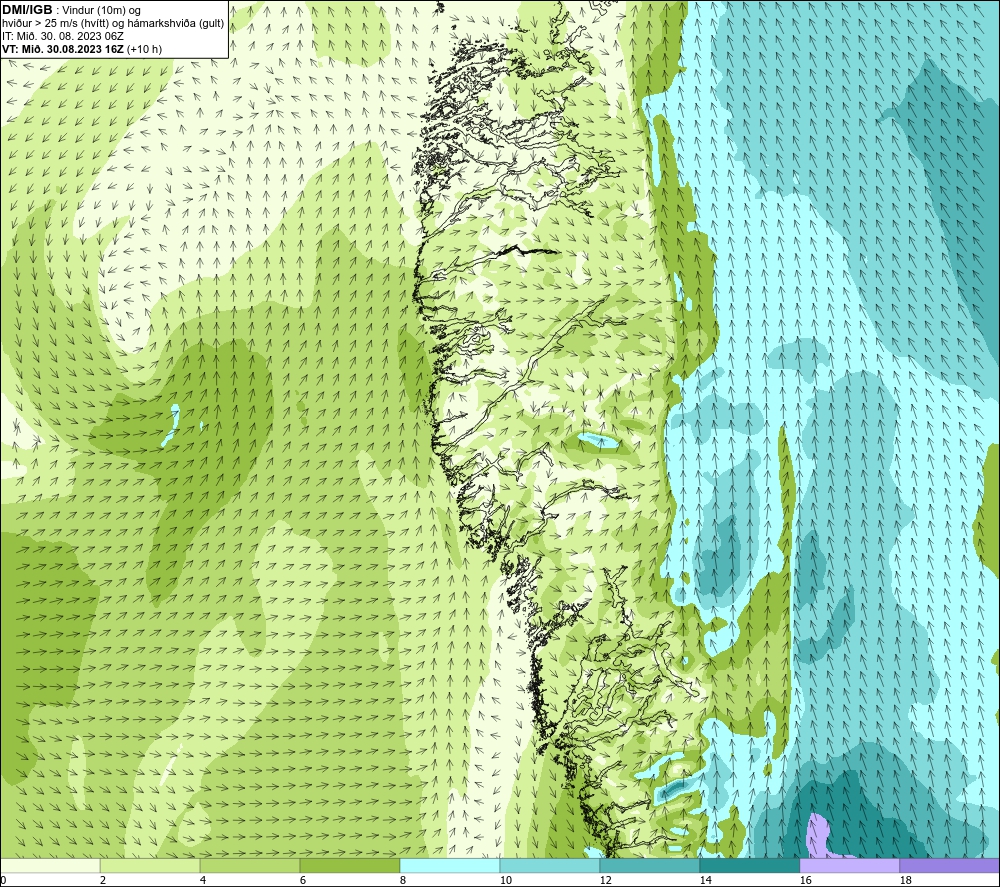Click the legend scale label '16'
The width and height of the screenshot is (1000, 887).
click(x=805, y=880)
